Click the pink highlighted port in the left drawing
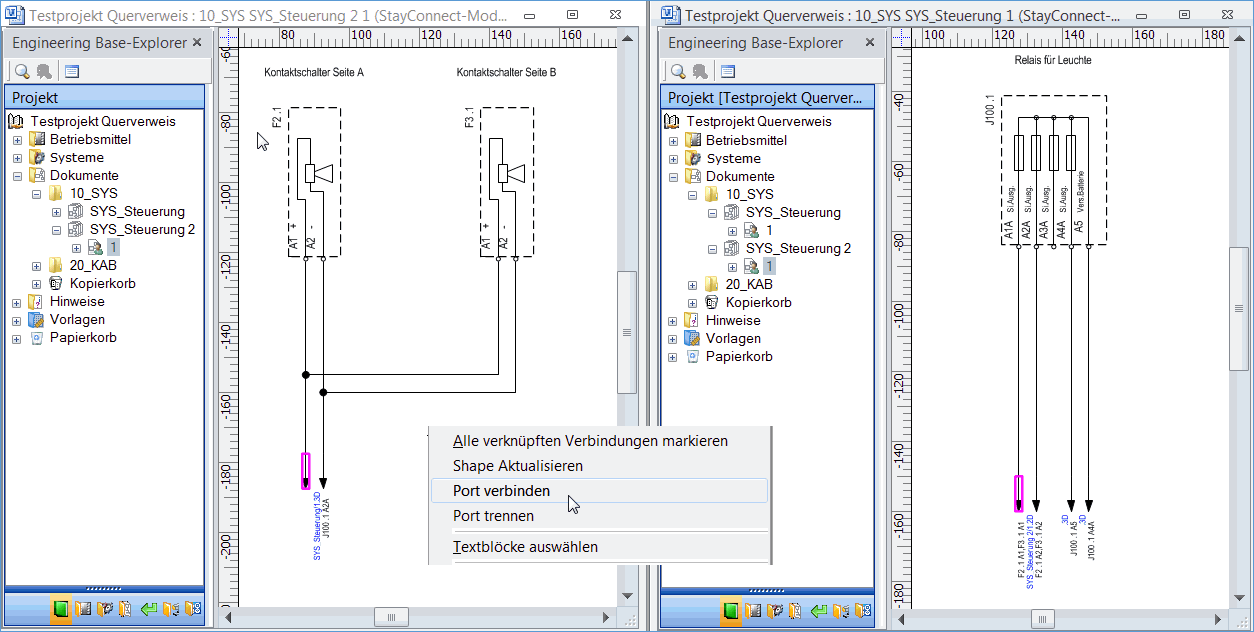Viewport: 1254px width, 632px height. click(x=306, y=471)
